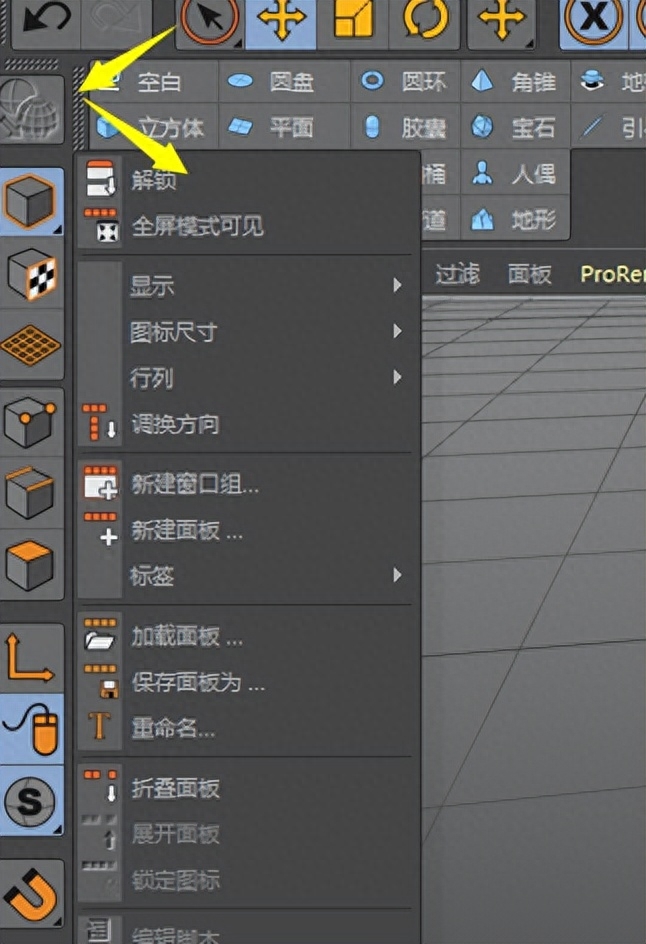Add a 胶囊 capsule primitive
The height and width of the screenshot is (944, 646).
tap(406, 127)
